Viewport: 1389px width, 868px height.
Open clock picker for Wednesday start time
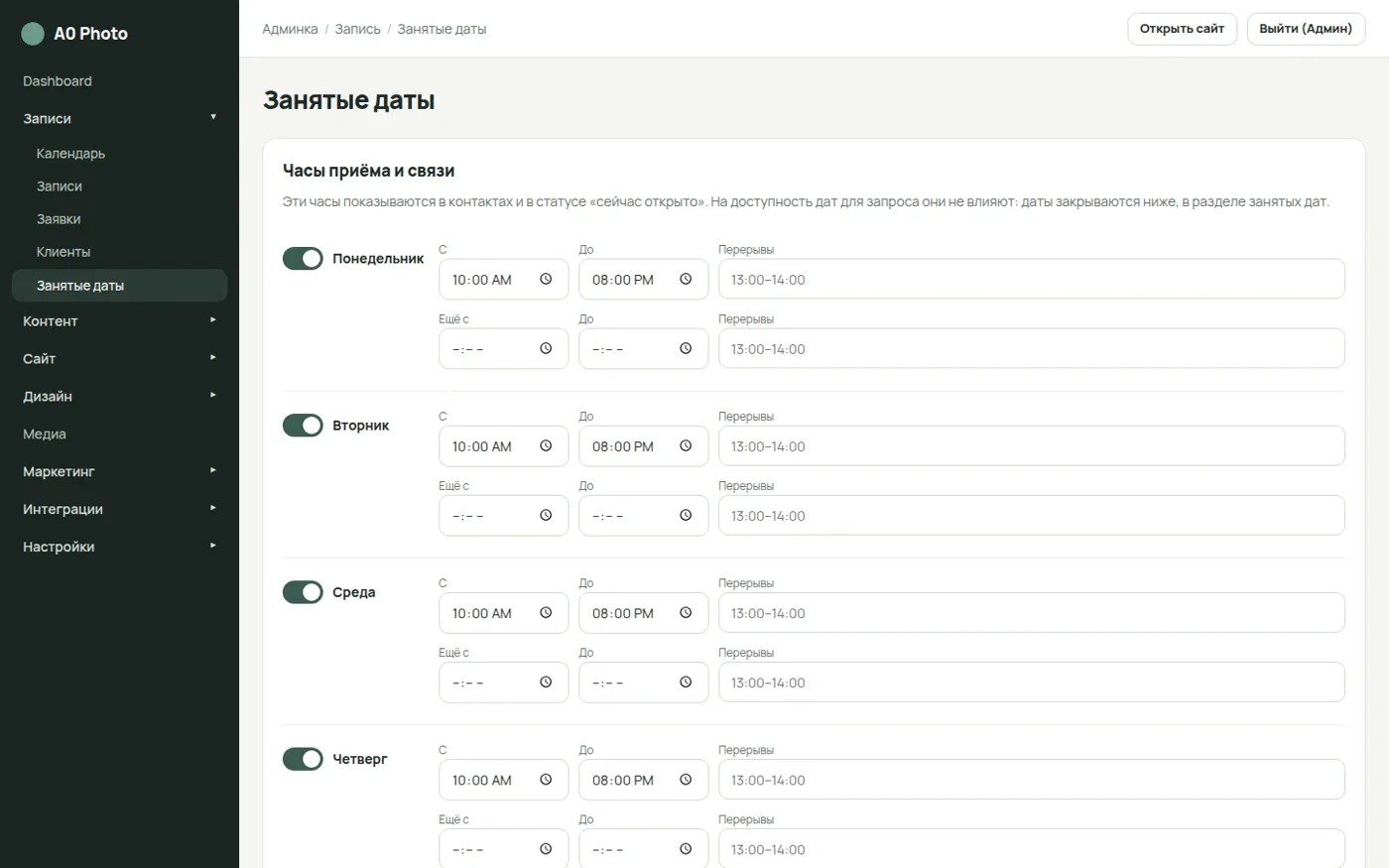point(546,613)
